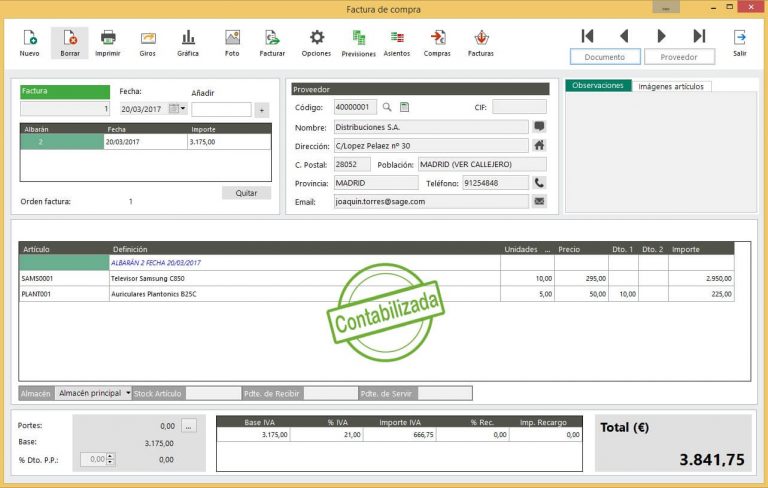Click the Nuevo toolbar icon
768x488 pixels.
point(30,39)
